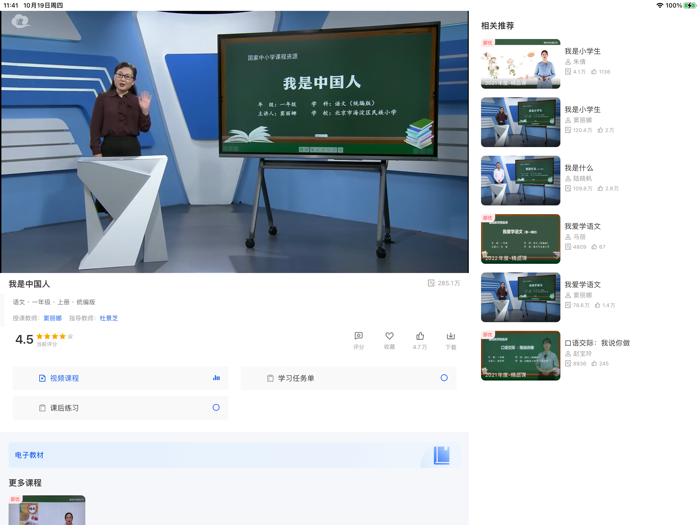Click the 相关推荐 heading

[x=497, y=25]
